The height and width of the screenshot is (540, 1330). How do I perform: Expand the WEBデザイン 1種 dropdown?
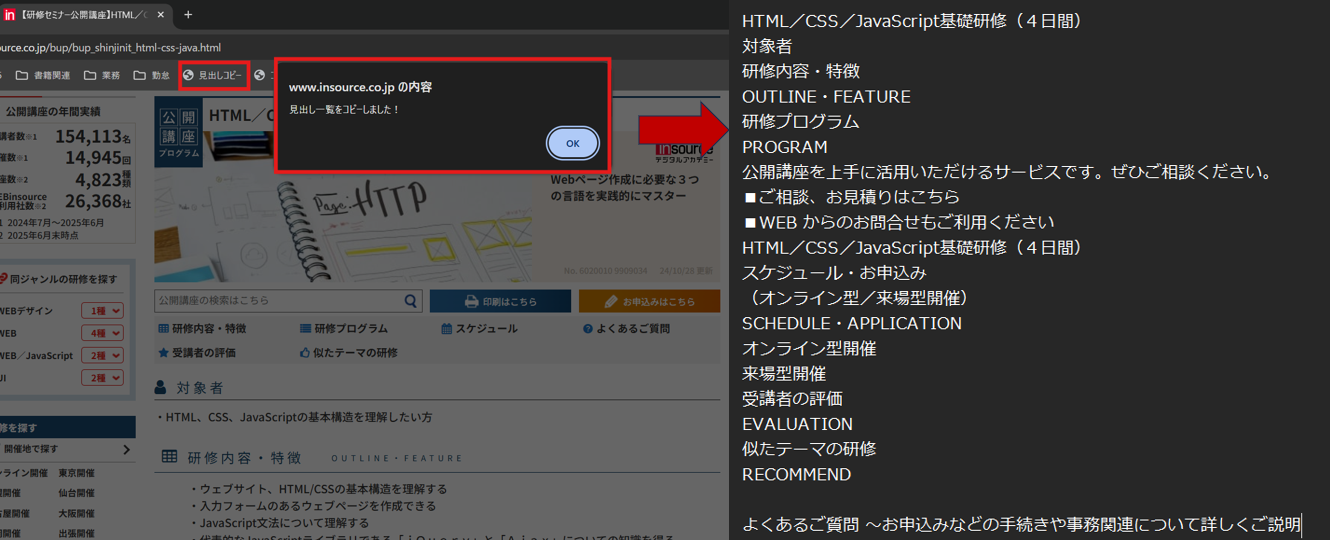point(102,311)
